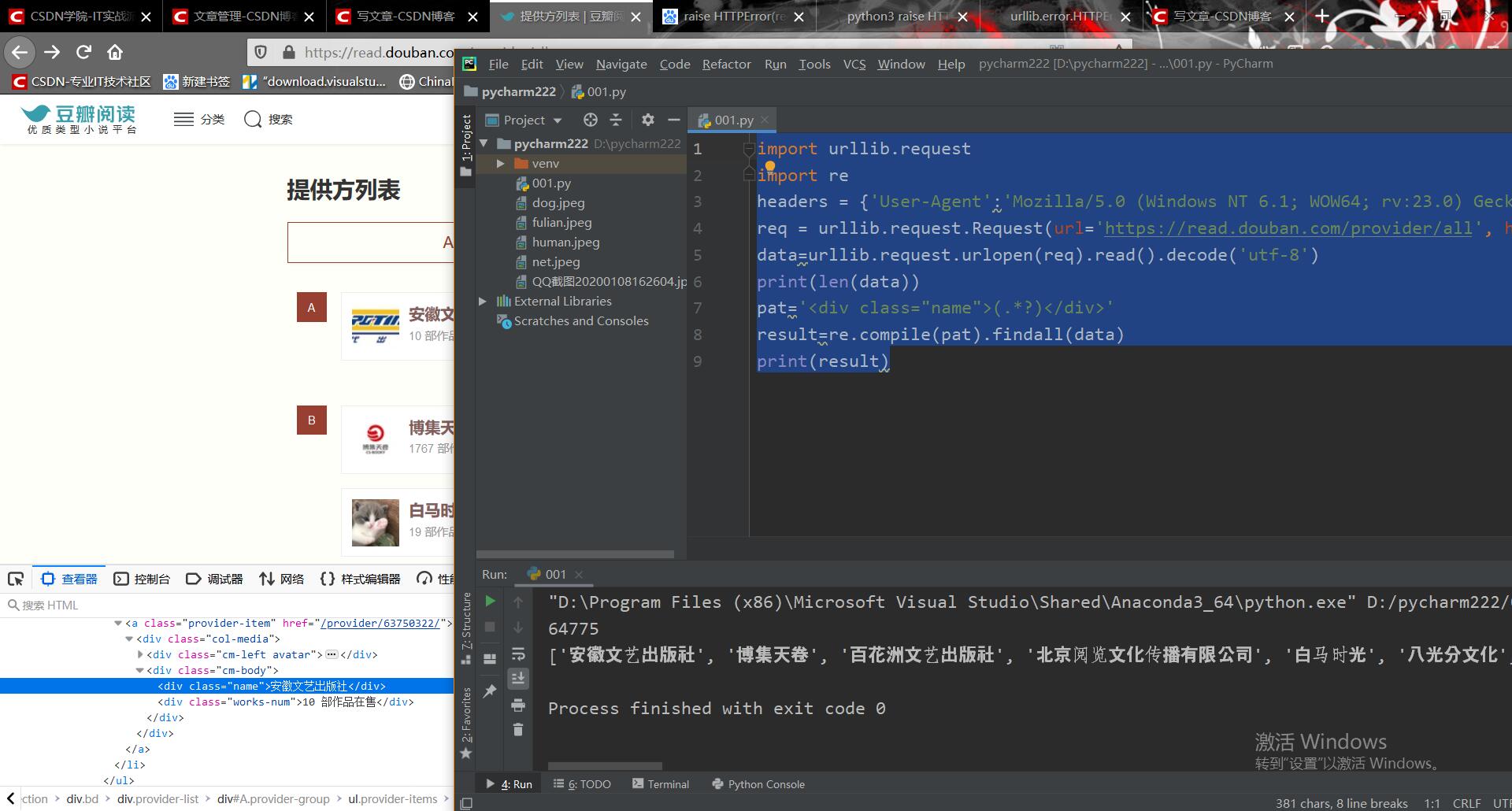Image resolution: width=1512 pixels, height=811 pixels.
Task: Toggle the 2: Favorites side tab
Action: pos(466,723)
